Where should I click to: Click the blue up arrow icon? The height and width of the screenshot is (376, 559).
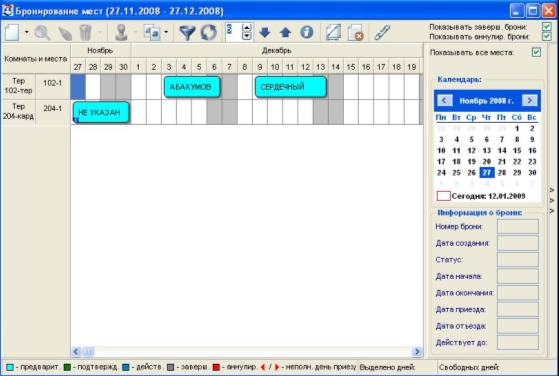click(x=285, y=32)
